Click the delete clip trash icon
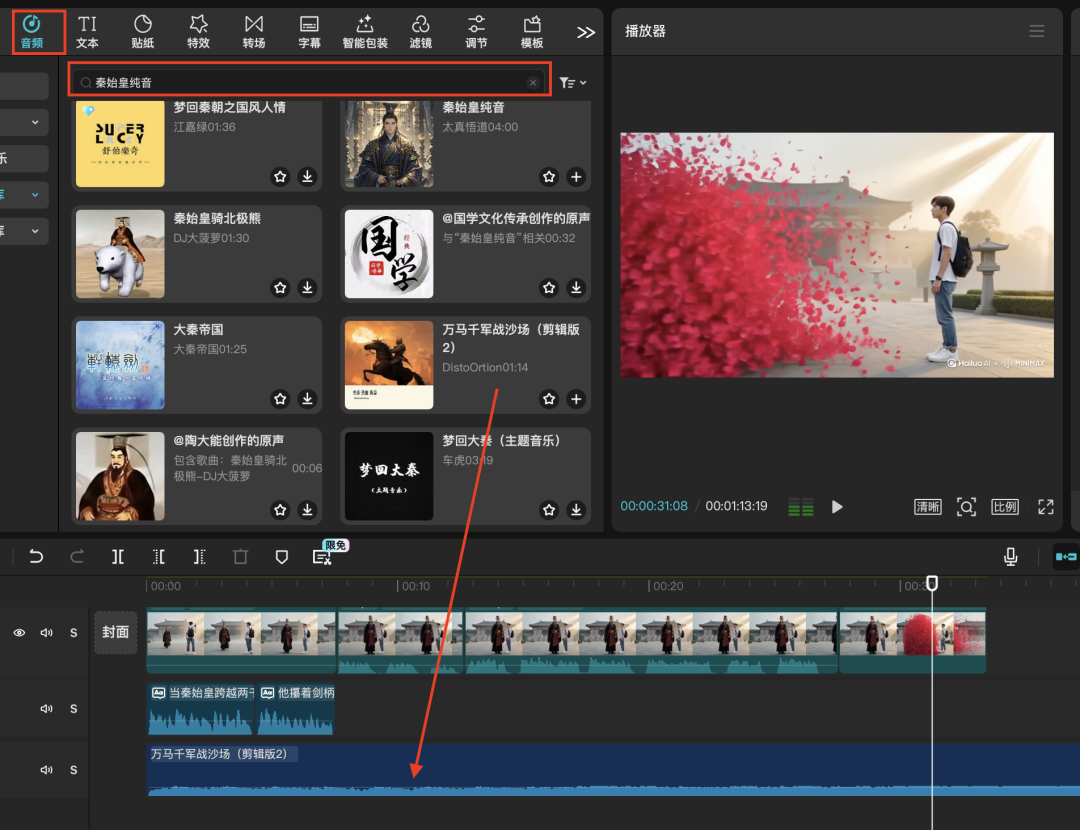The width and height of the screenshot is (1080, 830). click(240, 557)
